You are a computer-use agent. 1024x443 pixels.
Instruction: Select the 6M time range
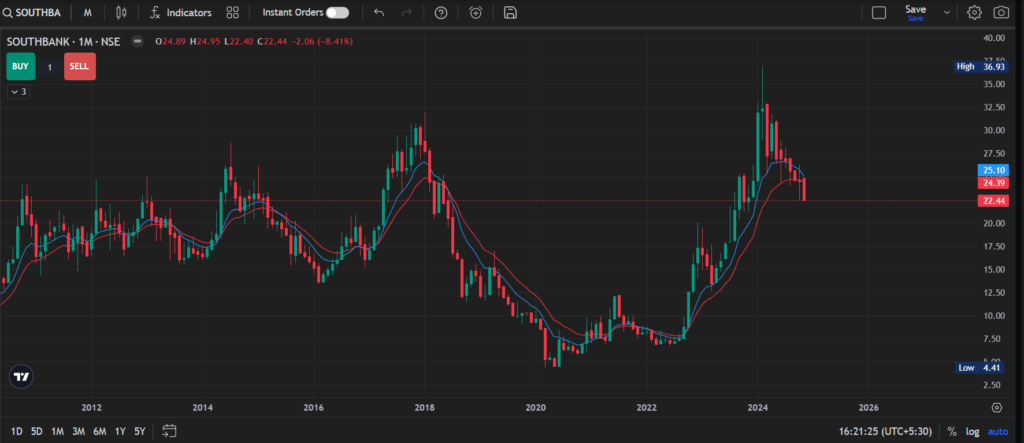99,431
